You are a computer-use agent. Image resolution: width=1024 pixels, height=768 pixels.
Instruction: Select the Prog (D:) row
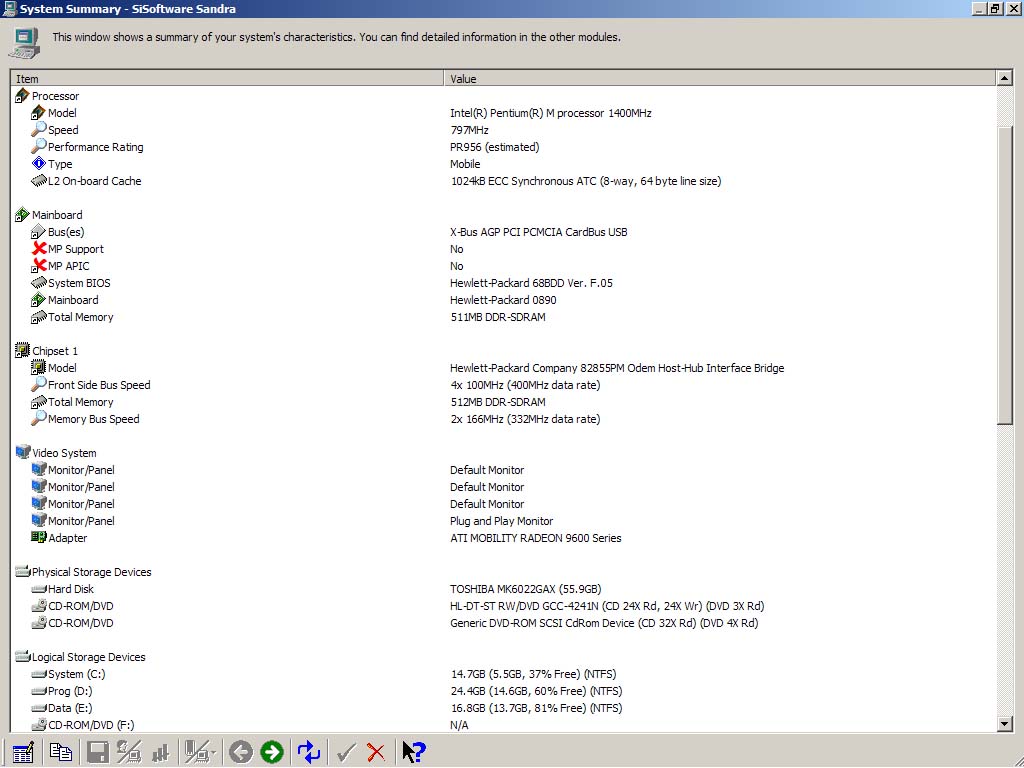click(x=70, y=690)
